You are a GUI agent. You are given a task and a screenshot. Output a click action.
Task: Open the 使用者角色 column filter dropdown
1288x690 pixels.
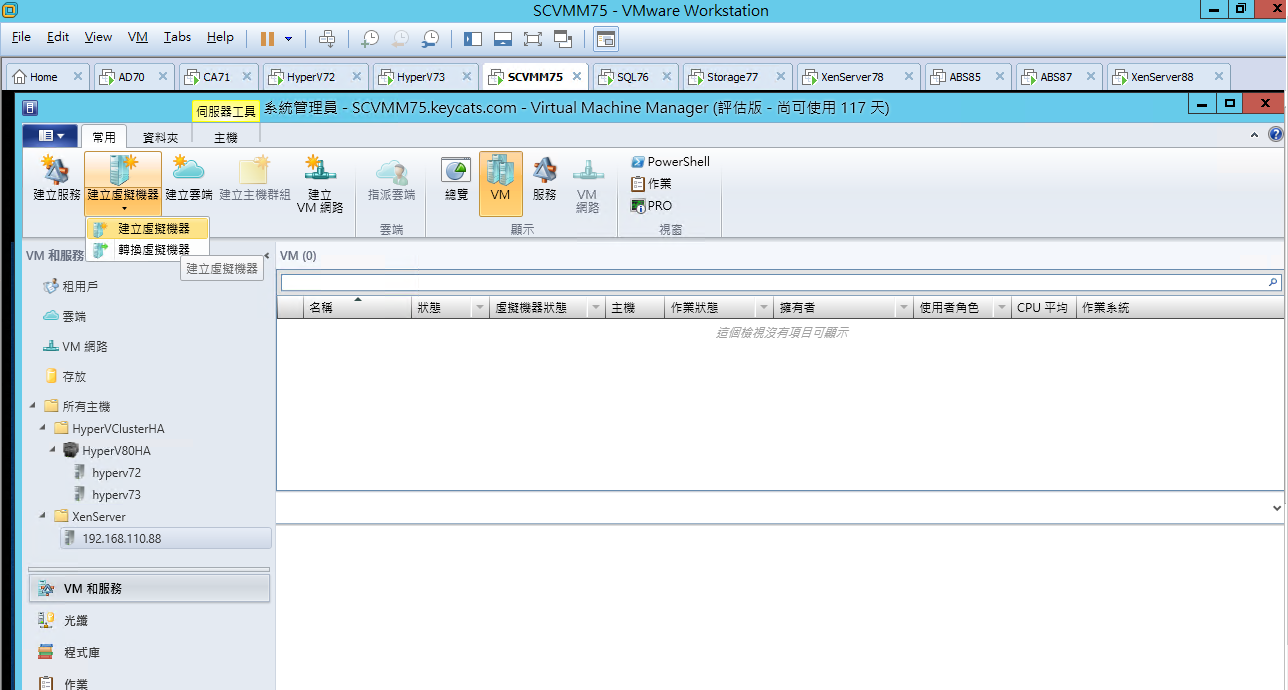1003,308
